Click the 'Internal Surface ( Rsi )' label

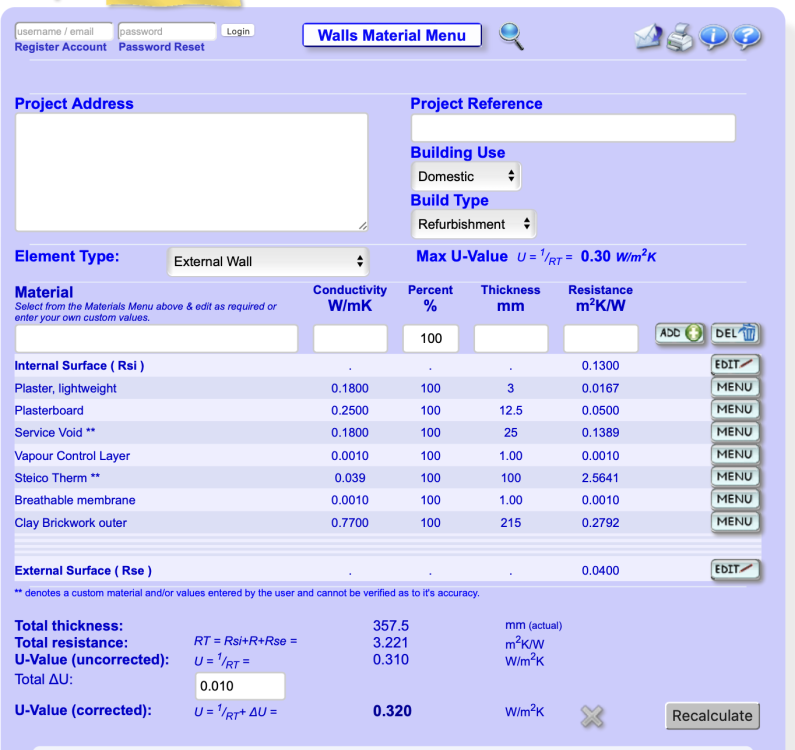point(79,366)
